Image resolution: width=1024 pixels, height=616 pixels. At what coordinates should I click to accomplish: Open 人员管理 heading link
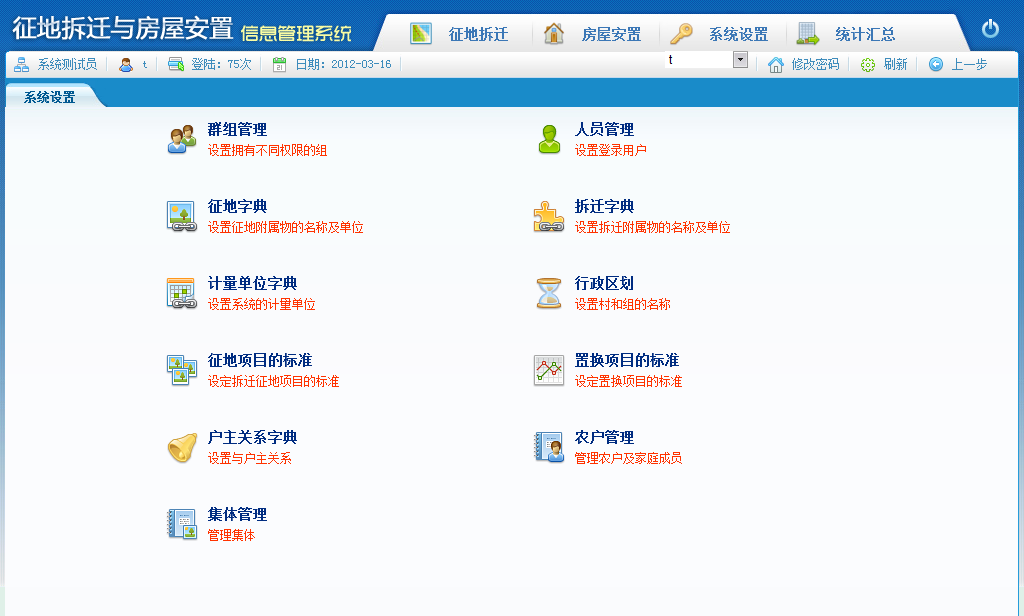604,129
